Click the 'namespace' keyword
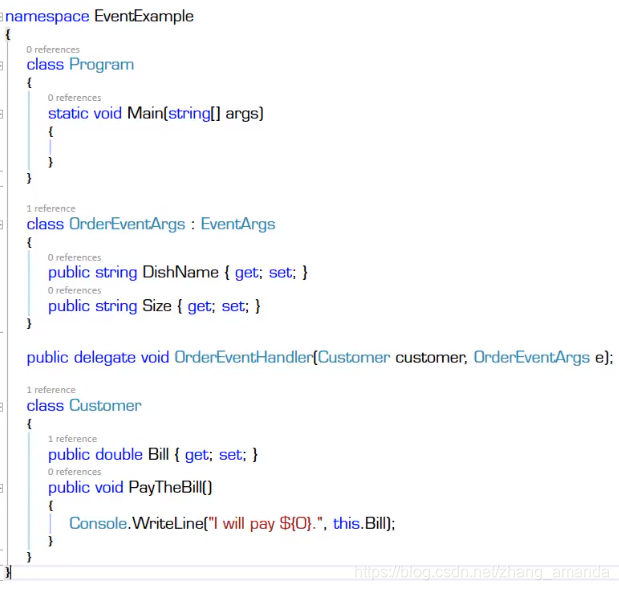Screen dimensions: 619x590 (x=47, y=17)
